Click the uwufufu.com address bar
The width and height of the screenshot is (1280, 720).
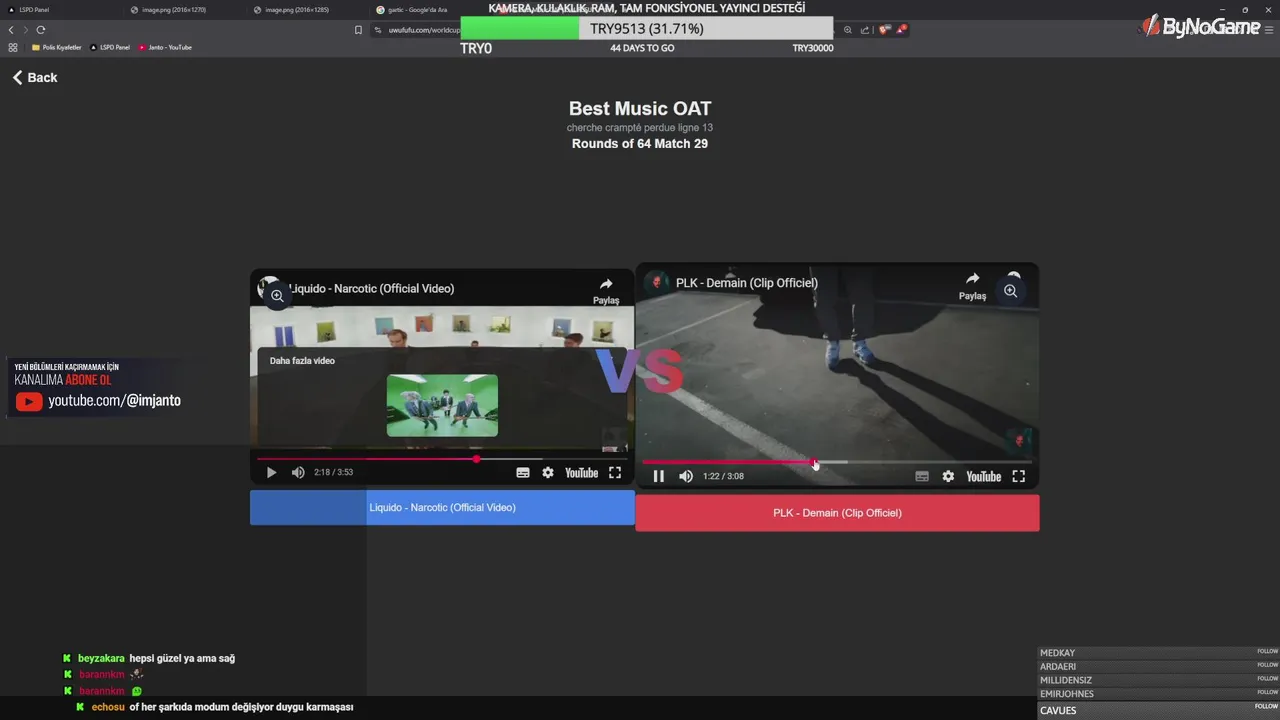pyautogui.click(x=424, y=30)
